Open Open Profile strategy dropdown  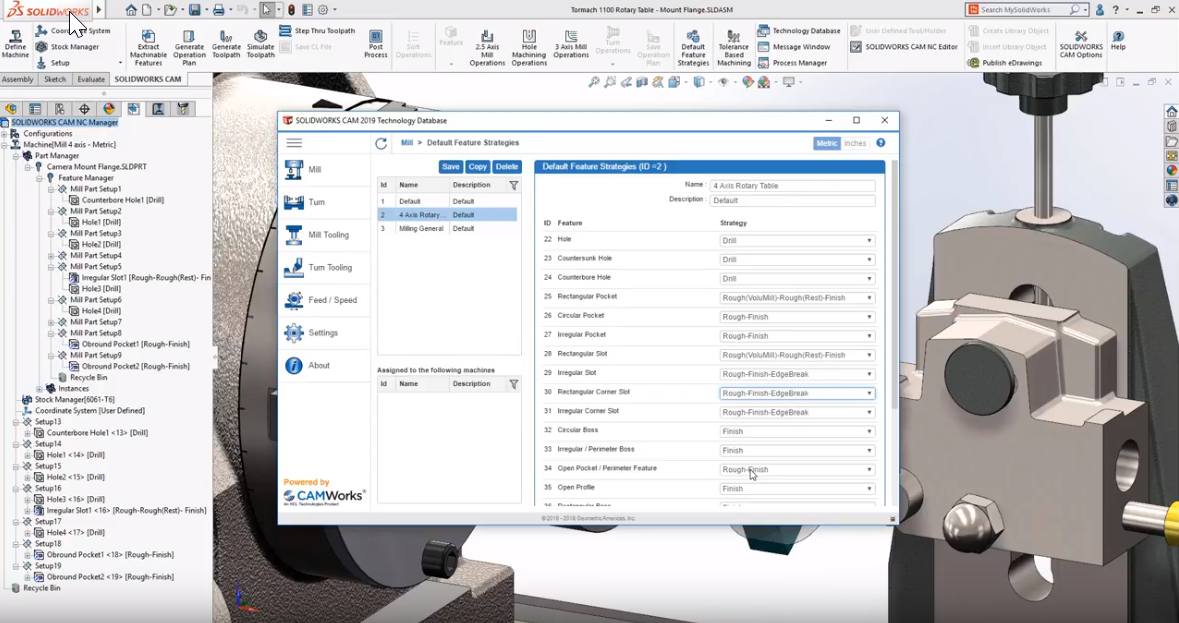(x=797, y=488)
